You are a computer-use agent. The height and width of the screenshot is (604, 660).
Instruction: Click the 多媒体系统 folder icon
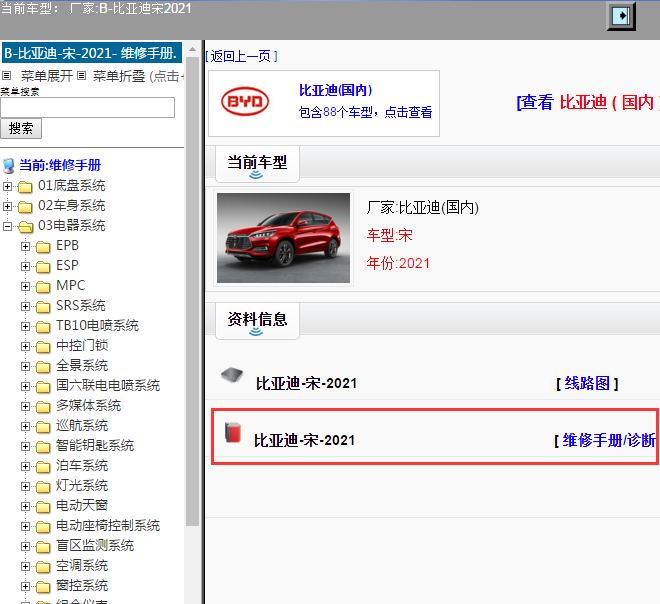click(x=43, y=407)
